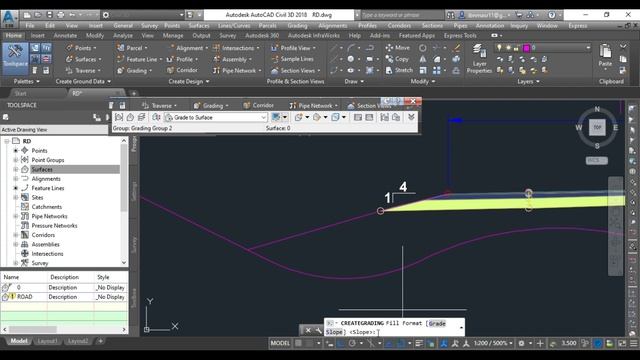Click Sample Lines tool in ribbon

click(x=292, y=59)
